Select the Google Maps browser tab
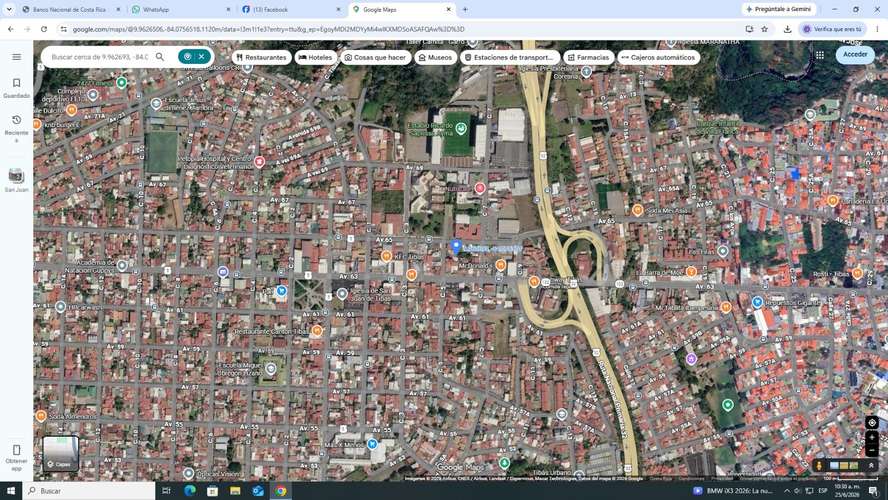This screenshot has height=500, width=888. tap(401, 10)
